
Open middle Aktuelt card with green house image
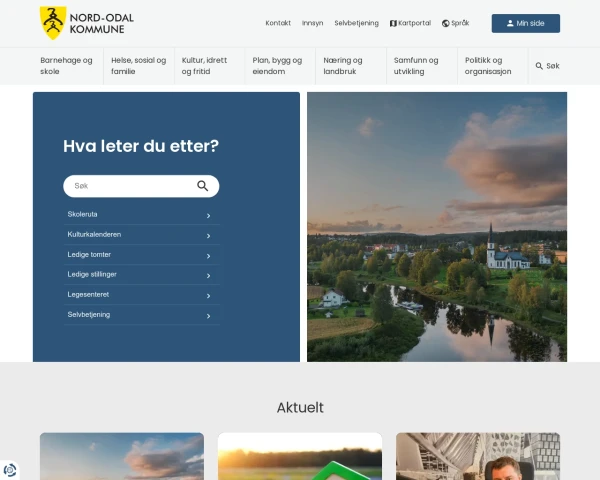pos(300,456)
